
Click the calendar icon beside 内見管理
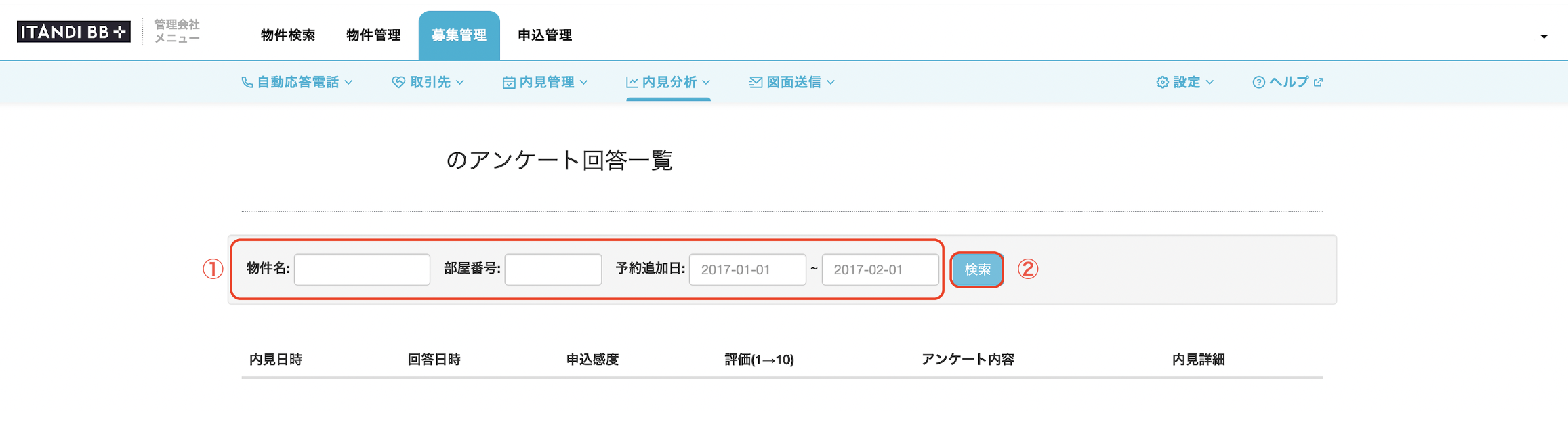509,82
